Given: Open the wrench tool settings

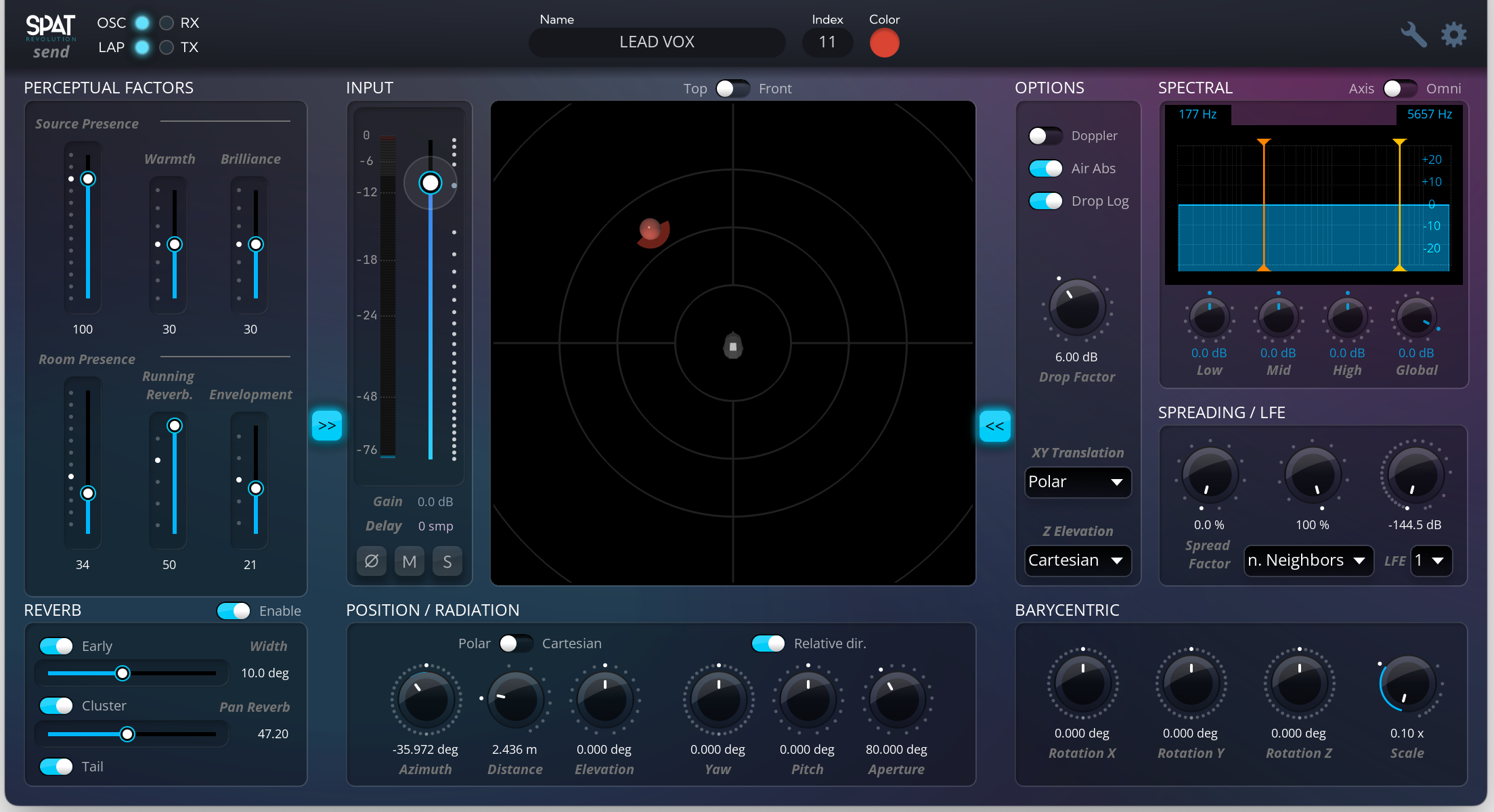Looking at the screenshot, I should (1413, 34).
